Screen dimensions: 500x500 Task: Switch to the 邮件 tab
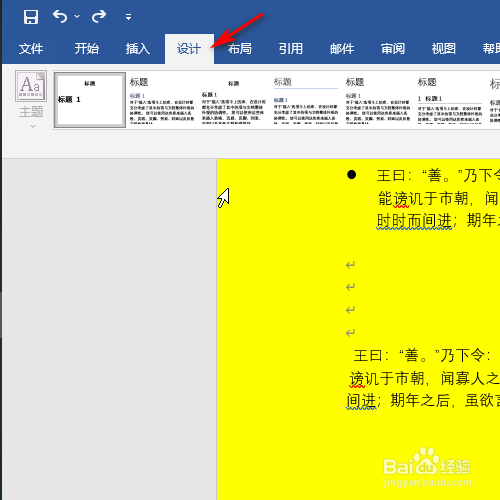[x=342, y=49]
